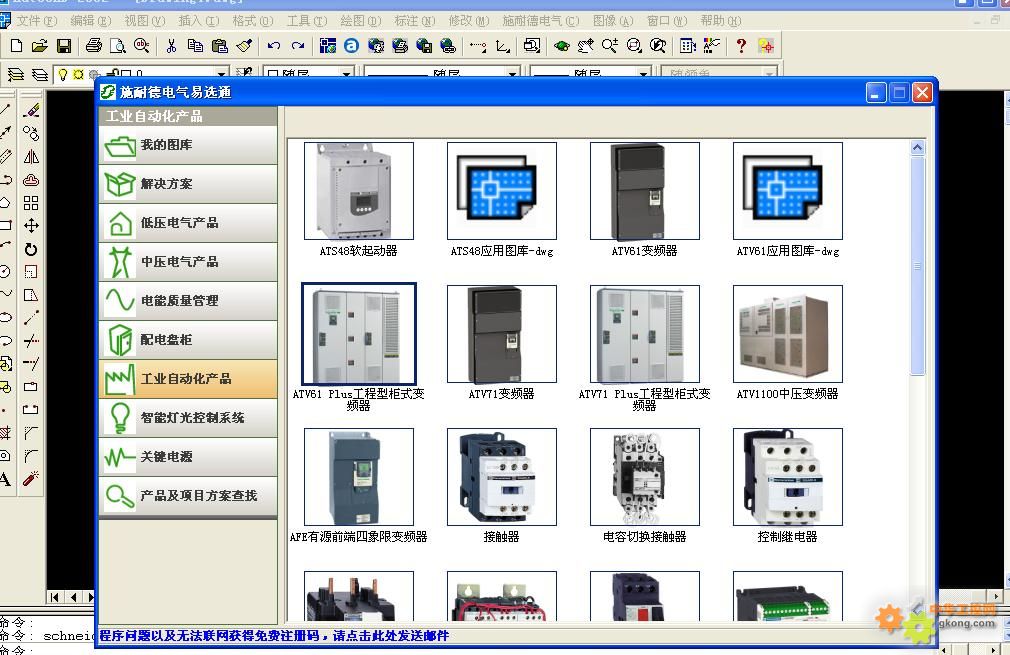Open the 帮助(H) menu
Image resolution: width=1010 pixels, height=655 pixels.
(x=721, y=21)
